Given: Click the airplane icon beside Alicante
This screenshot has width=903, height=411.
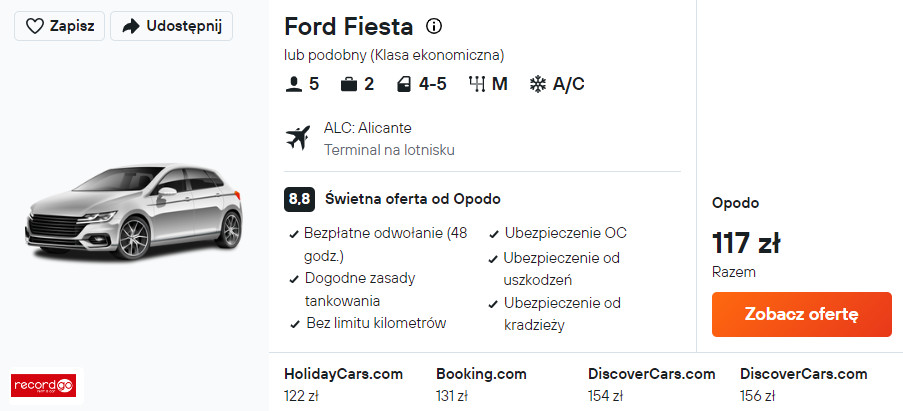Looking at the screenshot, I should [298, 138].
